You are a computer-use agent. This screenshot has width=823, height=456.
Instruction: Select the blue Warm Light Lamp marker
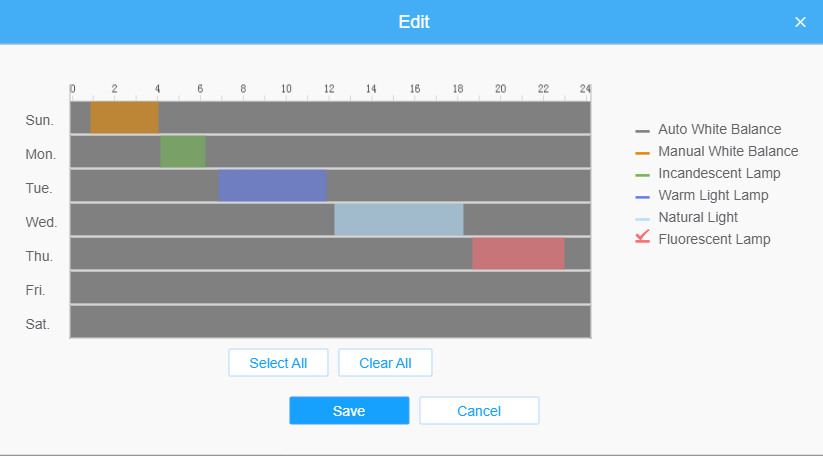pyautogui.click(x=642, y=197)
